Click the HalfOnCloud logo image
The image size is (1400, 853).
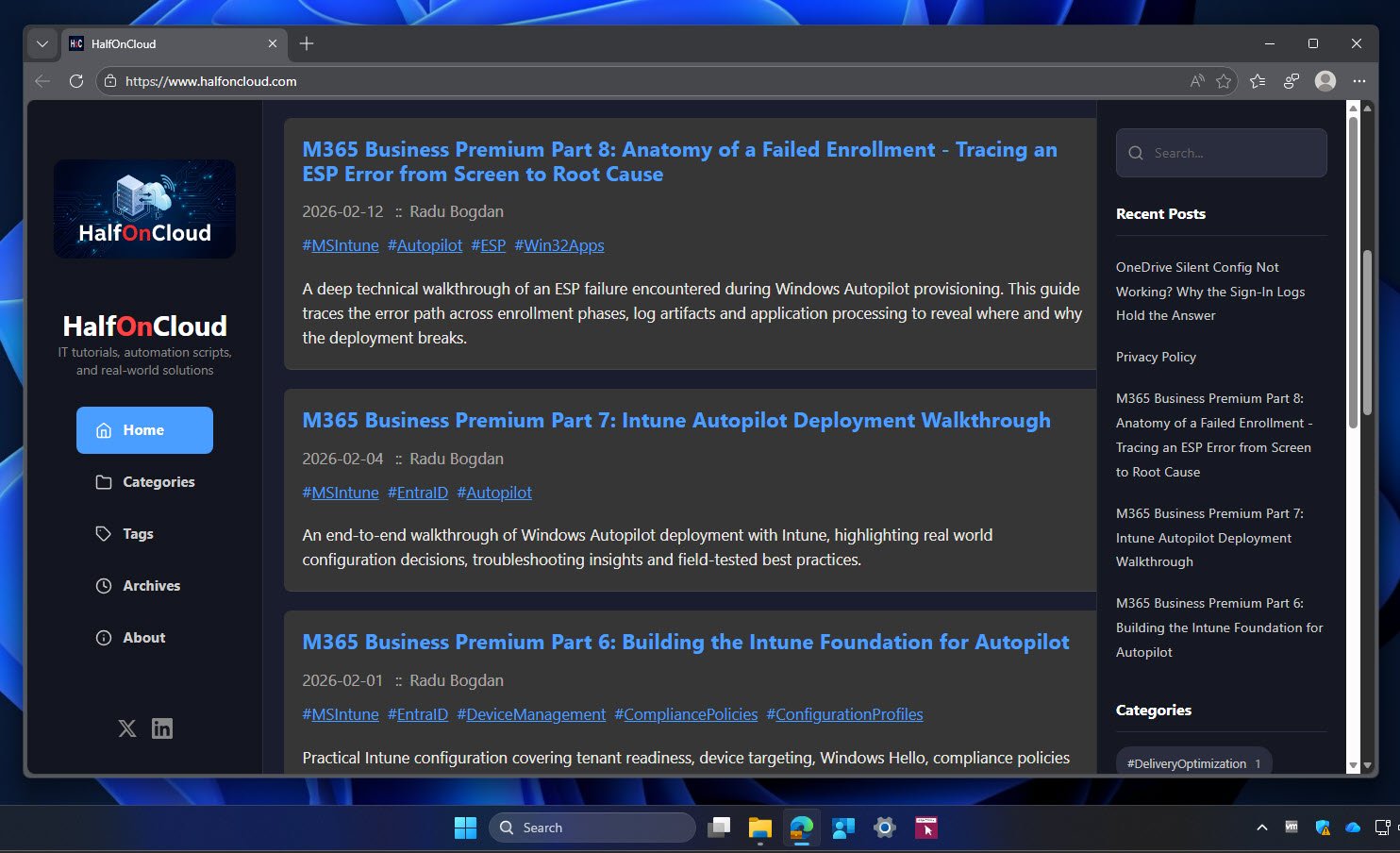(144, 209)
